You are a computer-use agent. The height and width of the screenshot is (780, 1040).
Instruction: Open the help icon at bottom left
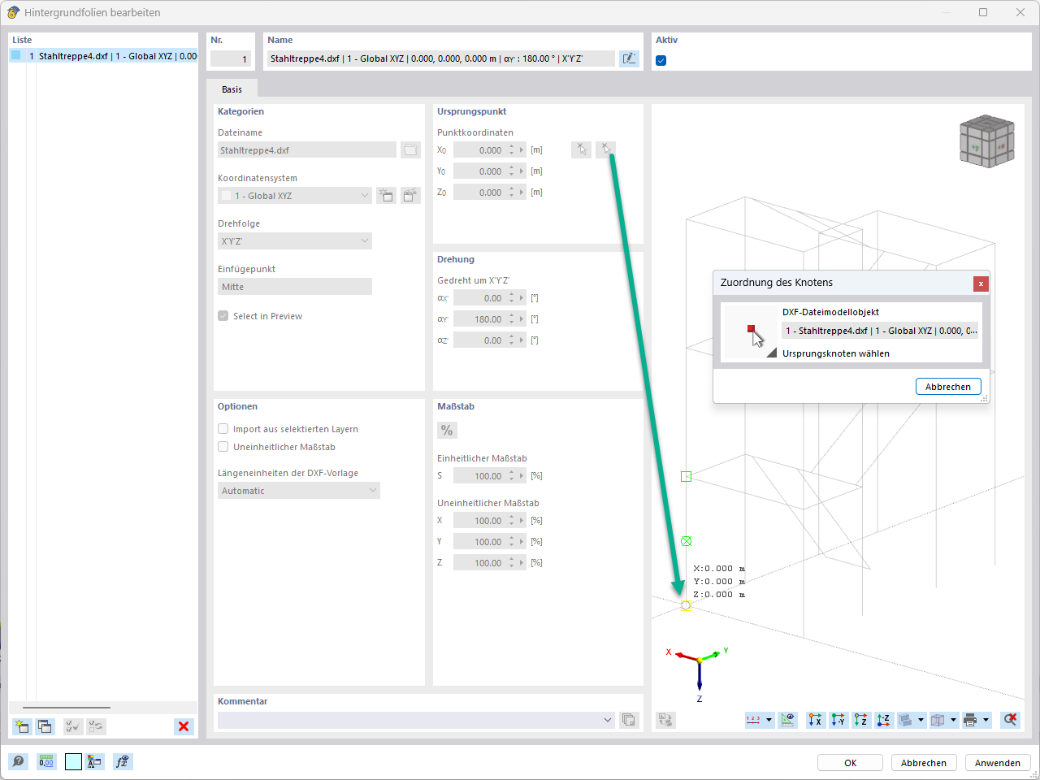[19, 761]
